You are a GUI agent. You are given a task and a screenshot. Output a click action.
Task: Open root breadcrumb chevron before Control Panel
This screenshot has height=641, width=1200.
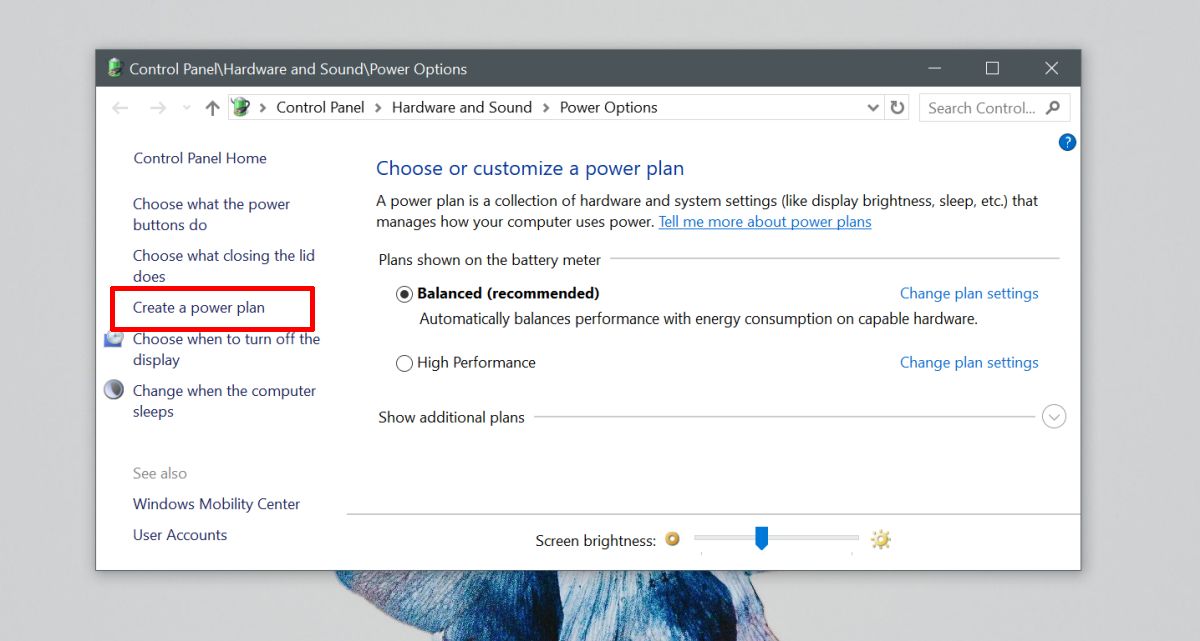tap(263, 108)
